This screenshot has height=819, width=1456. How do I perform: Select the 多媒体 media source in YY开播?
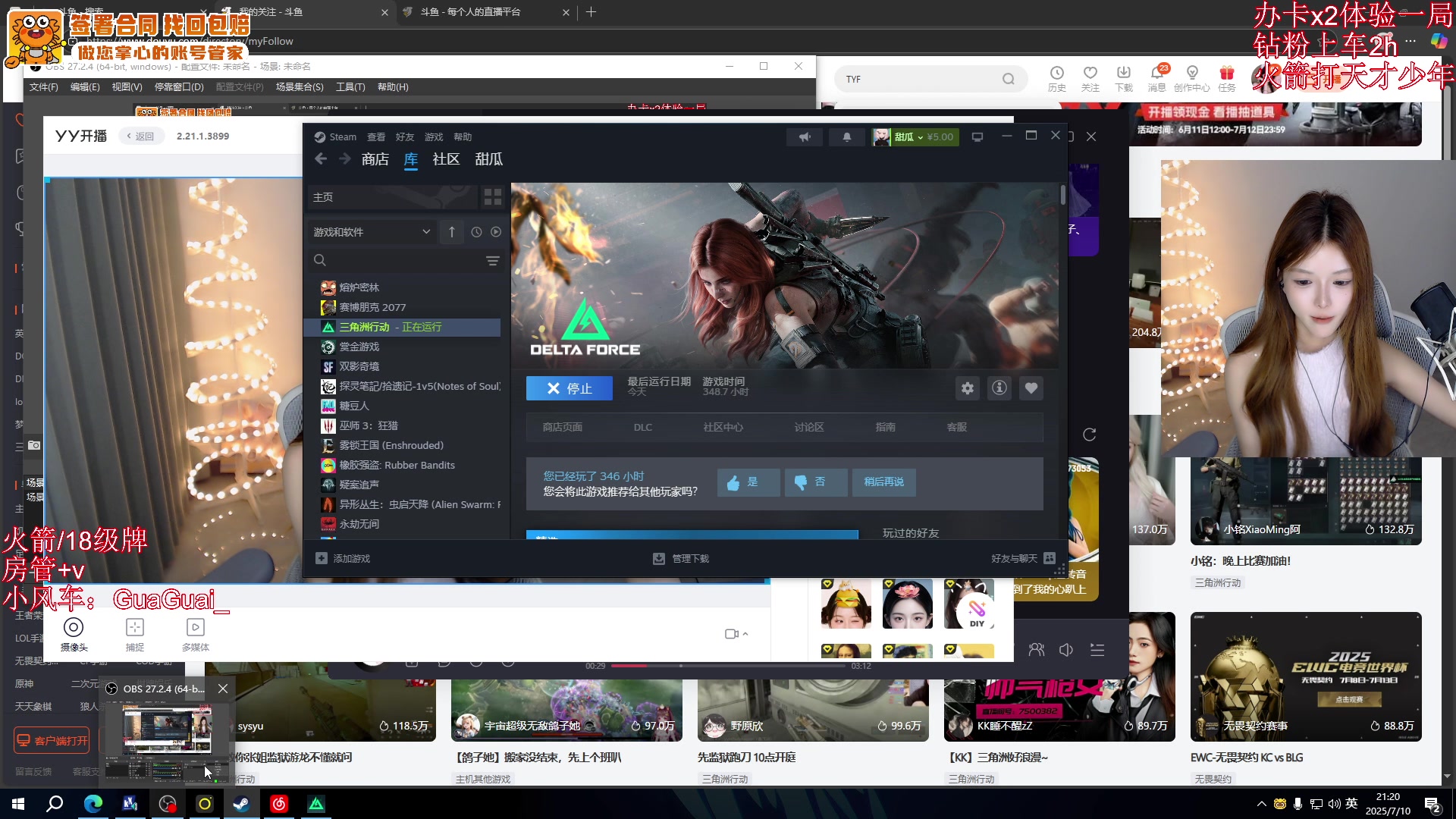196,634
